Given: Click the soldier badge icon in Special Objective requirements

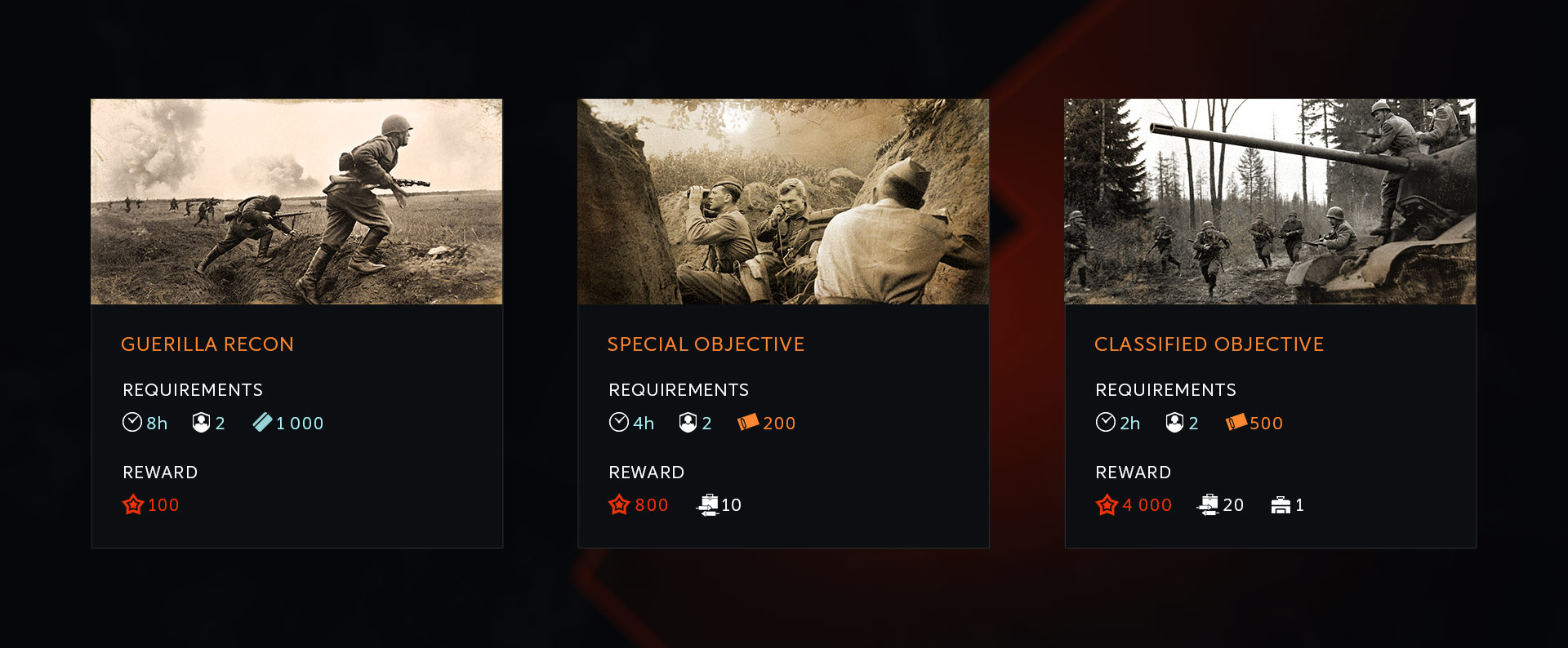Looking at the screenshot, I should pyautogui.click(x=688, y=422).
